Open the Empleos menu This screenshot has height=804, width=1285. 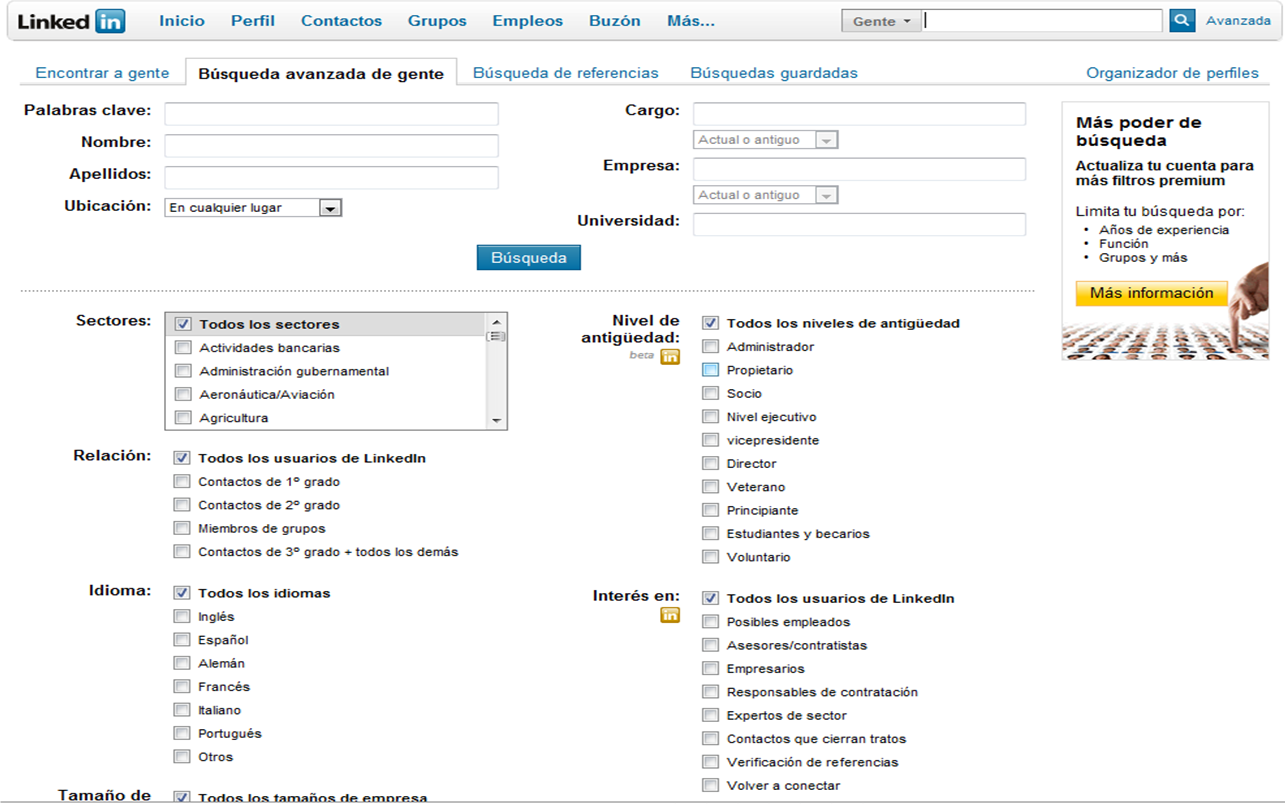point(528,20)
